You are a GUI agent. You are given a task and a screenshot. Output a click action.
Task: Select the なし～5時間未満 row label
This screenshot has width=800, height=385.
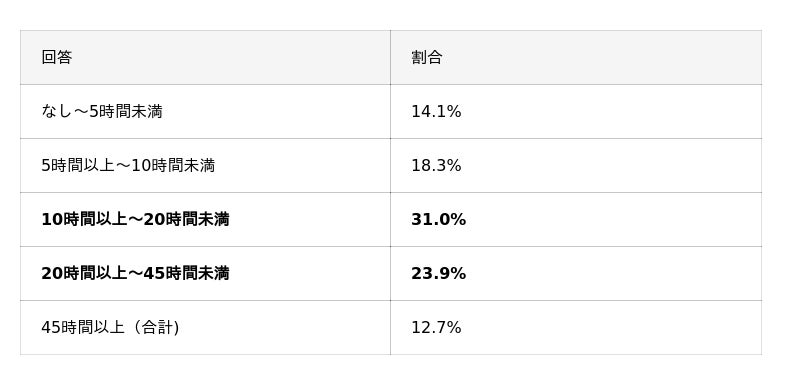(x=102, y=111)
